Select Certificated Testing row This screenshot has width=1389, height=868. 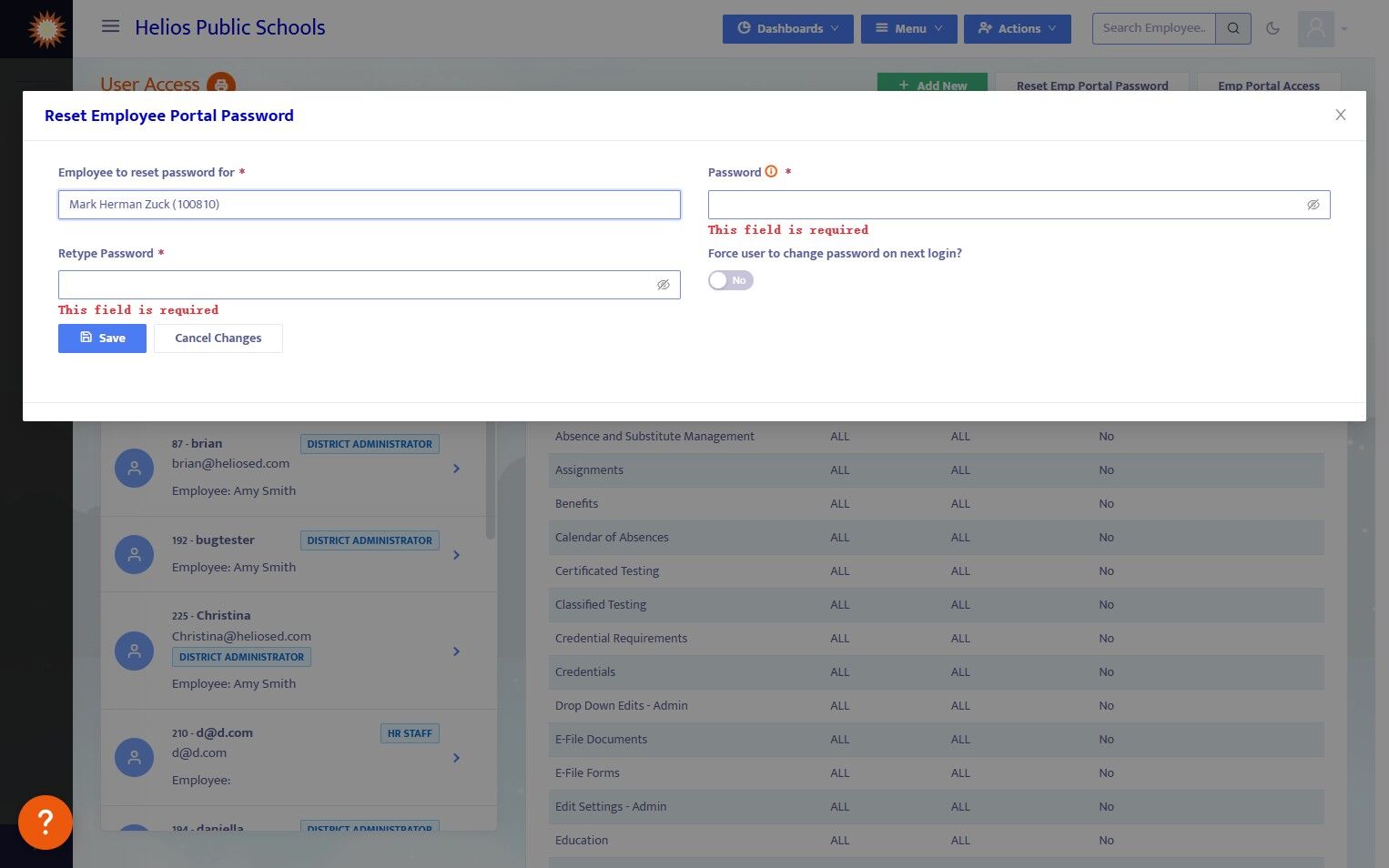click(936, 571)
